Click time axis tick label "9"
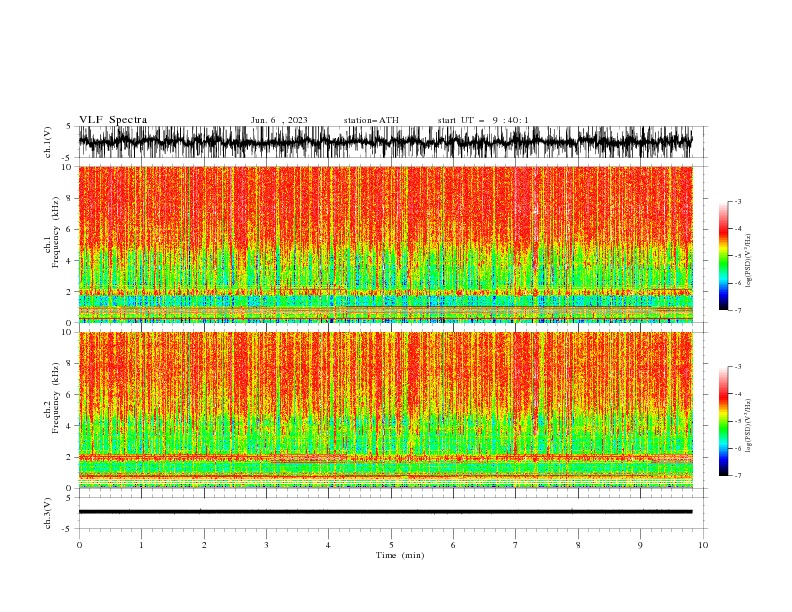This screenshot has width=792, height=612. [640, 545]
